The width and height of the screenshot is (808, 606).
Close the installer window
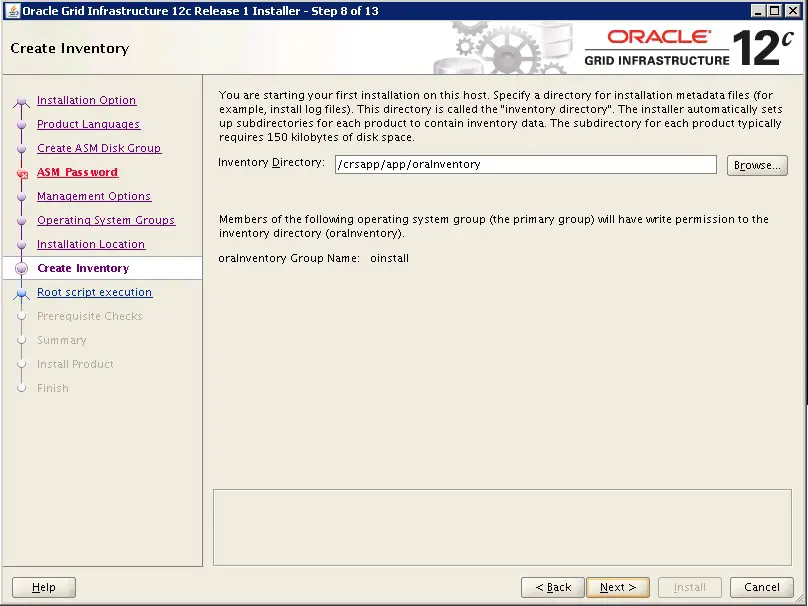click(793, 11)
